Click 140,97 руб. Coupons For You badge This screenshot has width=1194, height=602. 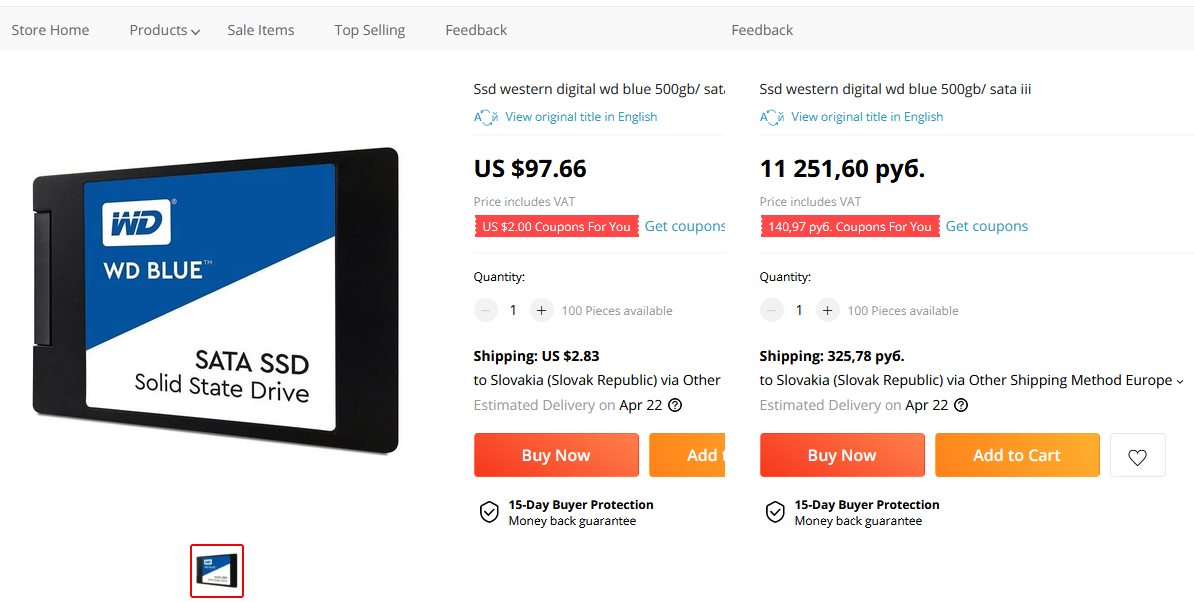click(849, 227)
